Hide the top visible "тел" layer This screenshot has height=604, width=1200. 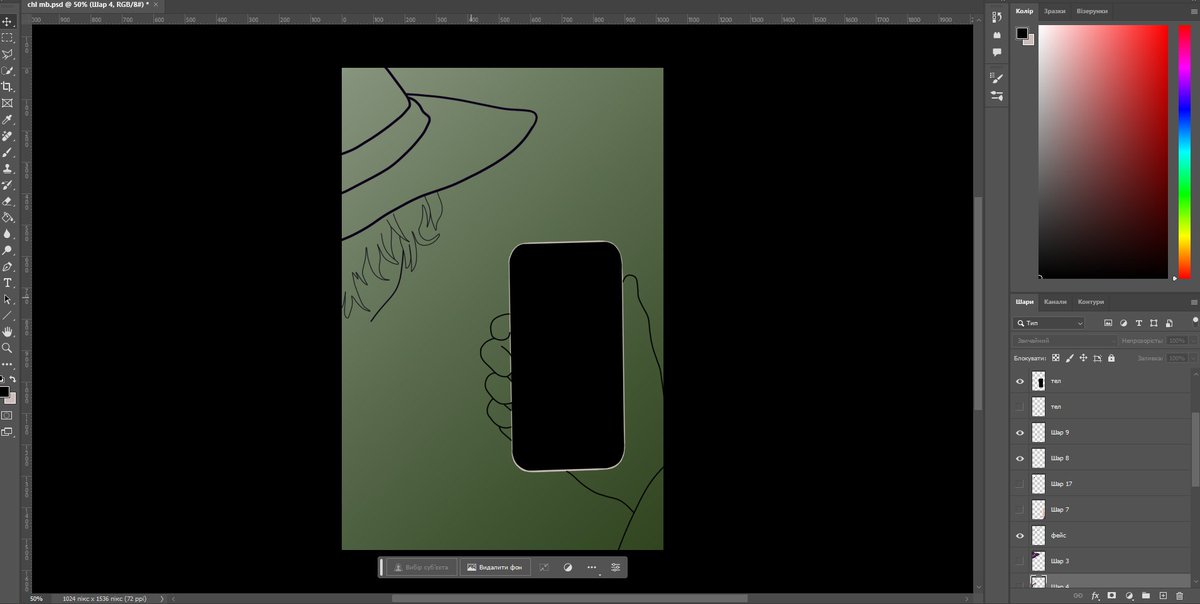(x=1020, y=381)
